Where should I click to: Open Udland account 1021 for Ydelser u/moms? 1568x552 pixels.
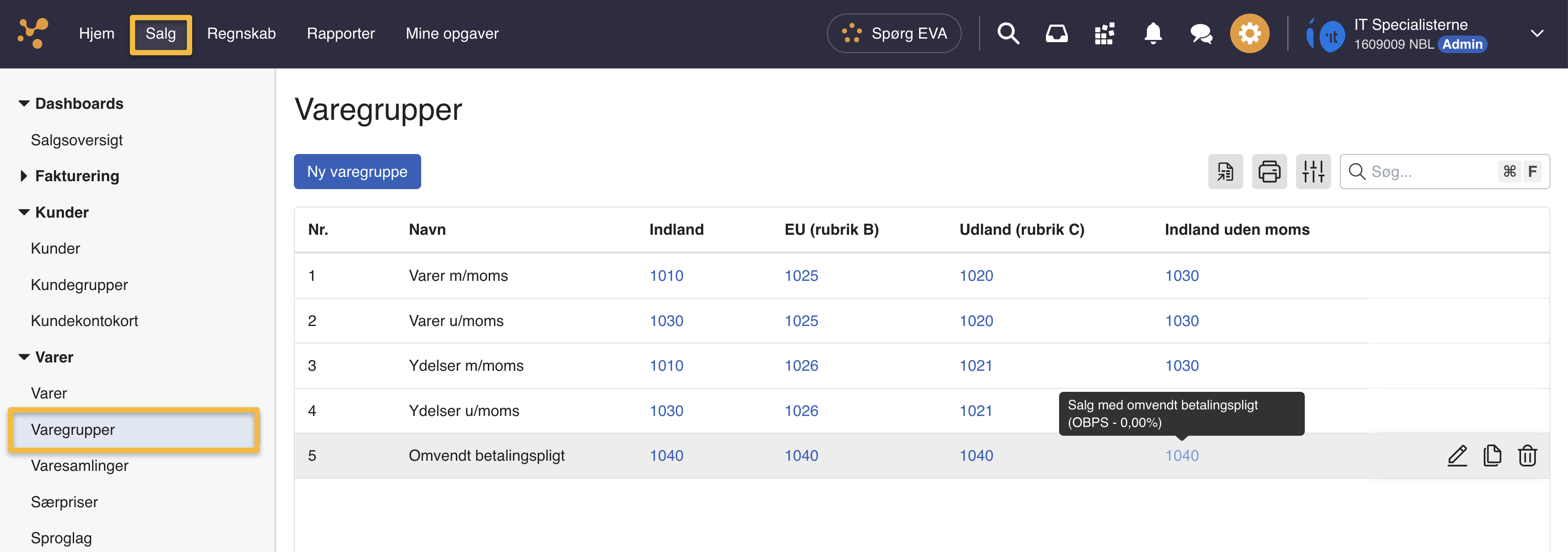click(x=976, y=411)
